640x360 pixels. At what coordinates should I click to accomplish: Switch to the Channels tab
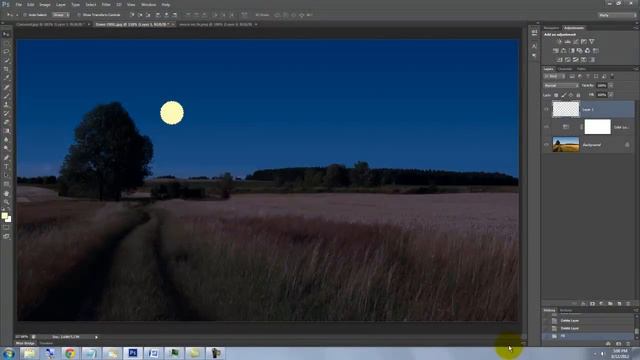[x=565, y=69]
